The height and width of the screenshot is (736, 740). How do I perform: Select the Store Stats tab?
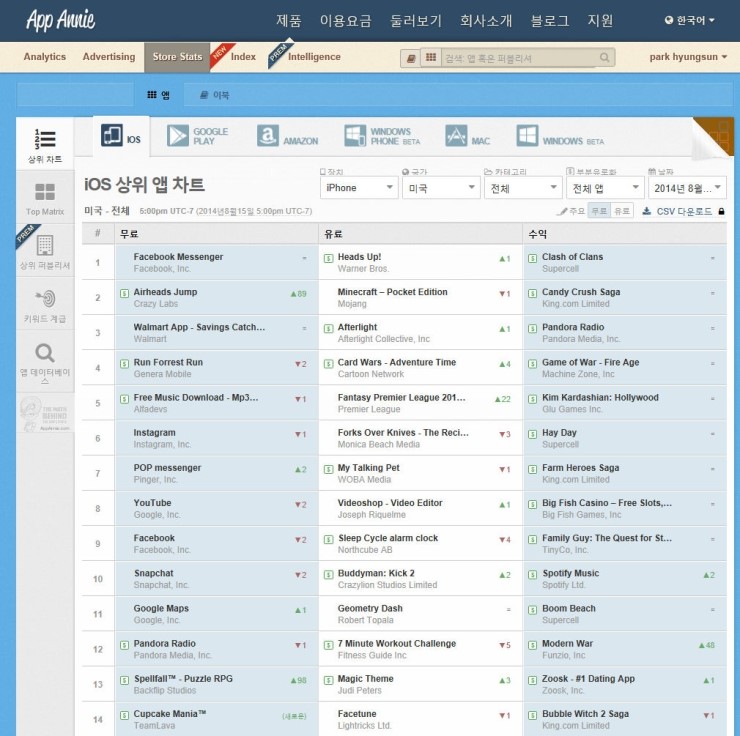[177, 57]
